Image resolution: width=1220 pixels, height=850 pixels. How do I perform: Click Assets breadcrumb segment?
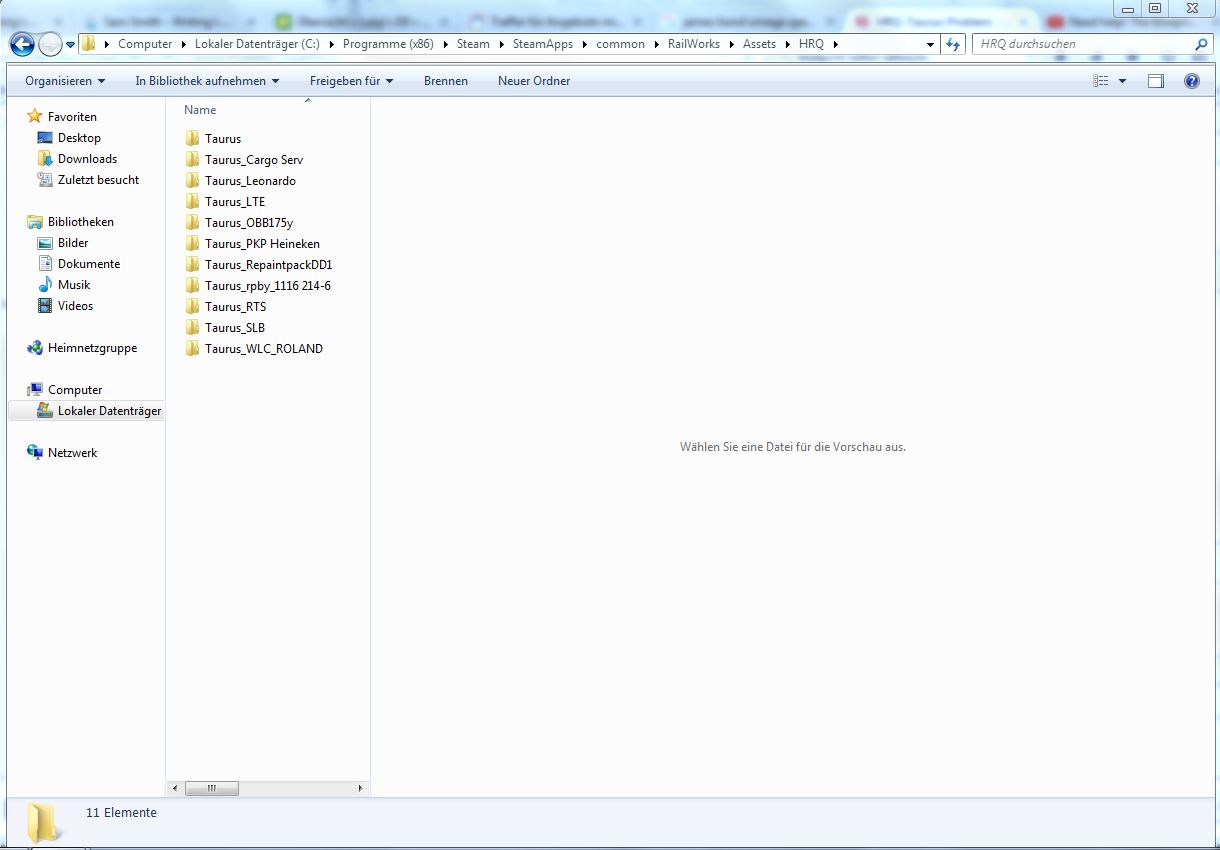(x=760, y=44)
